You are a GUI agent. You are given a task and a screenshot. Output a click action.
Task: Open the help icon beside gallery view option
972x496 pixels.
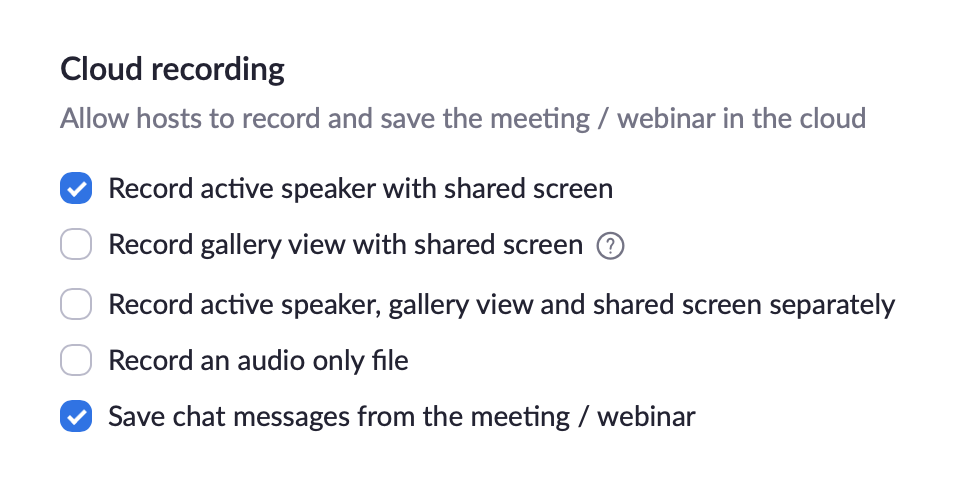pos(610,246)
